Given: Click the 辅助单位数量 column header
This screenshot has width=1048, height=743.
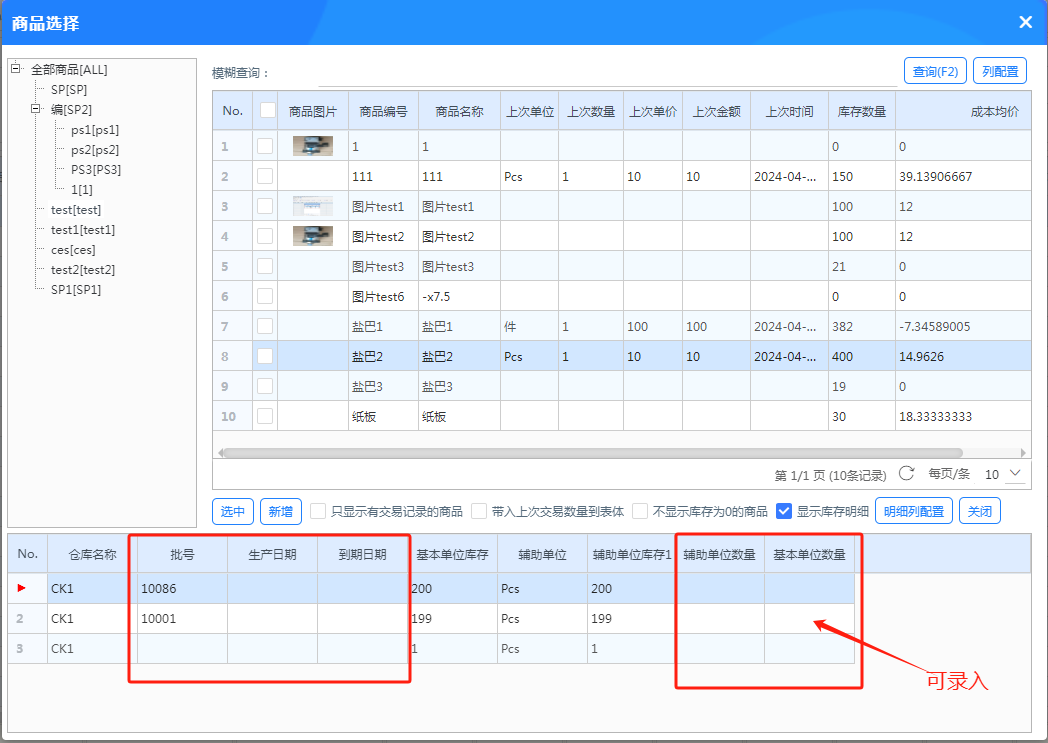Looking at the screenshot, I should point(720,554).
